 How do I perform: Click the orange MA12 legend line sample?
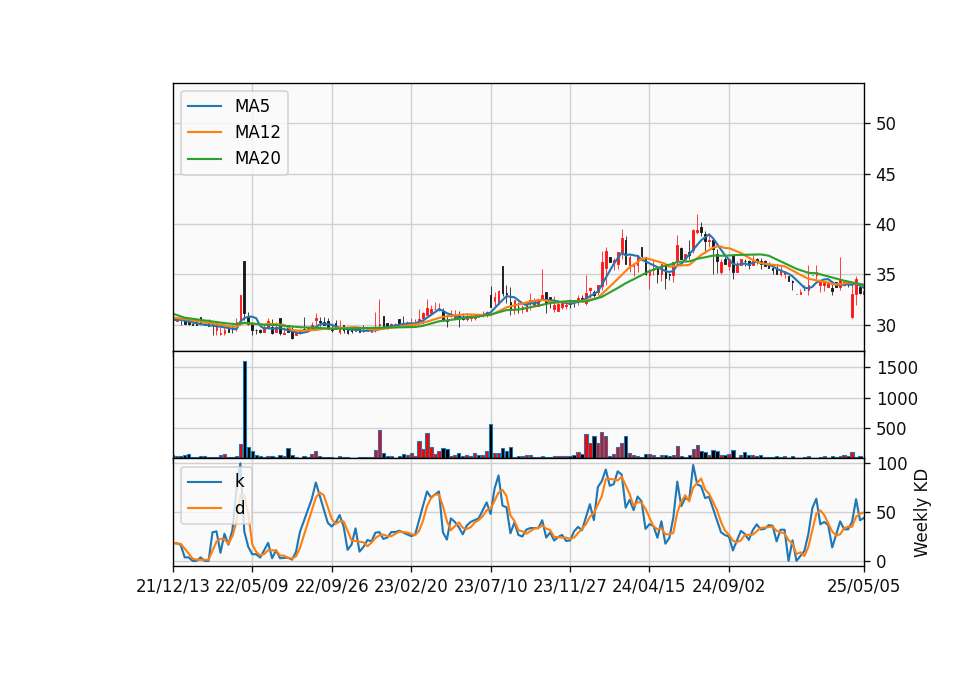click(204, 132)
